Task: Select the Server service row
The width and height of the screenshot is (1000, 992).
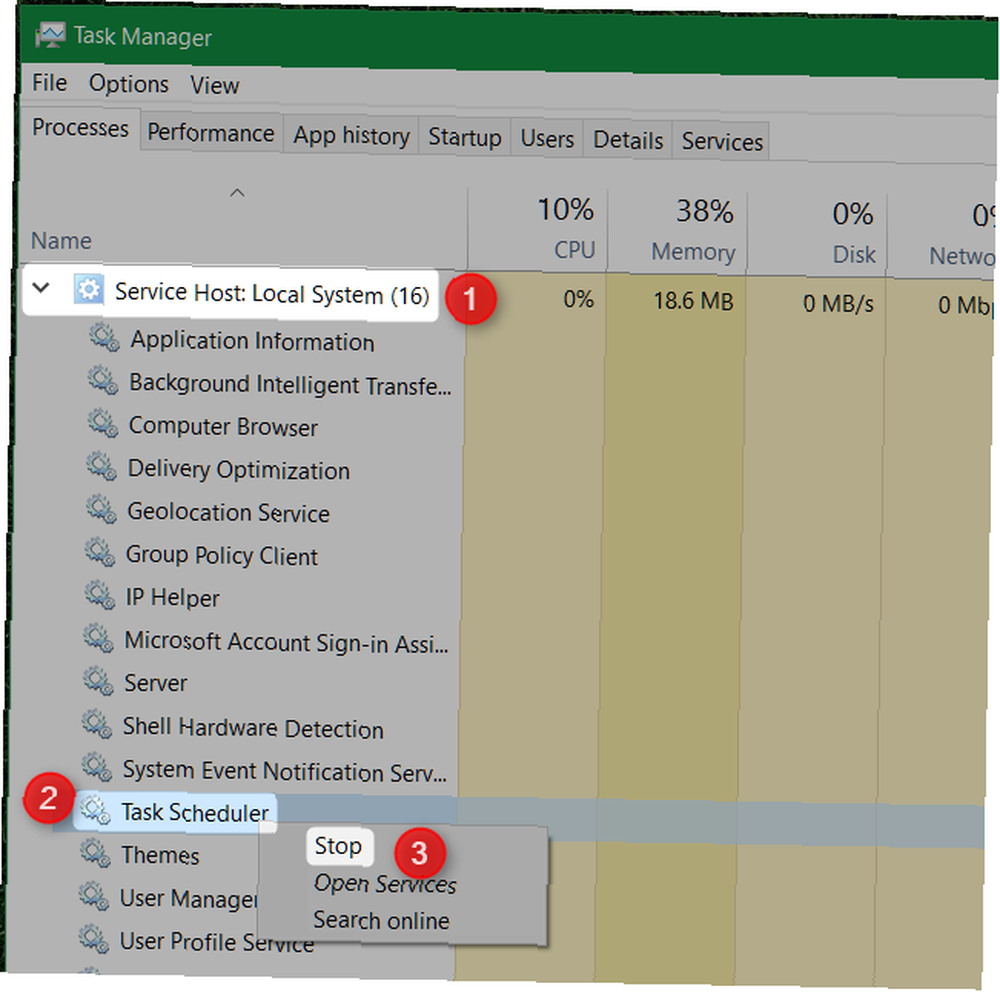Action: (x=156, y=683)
